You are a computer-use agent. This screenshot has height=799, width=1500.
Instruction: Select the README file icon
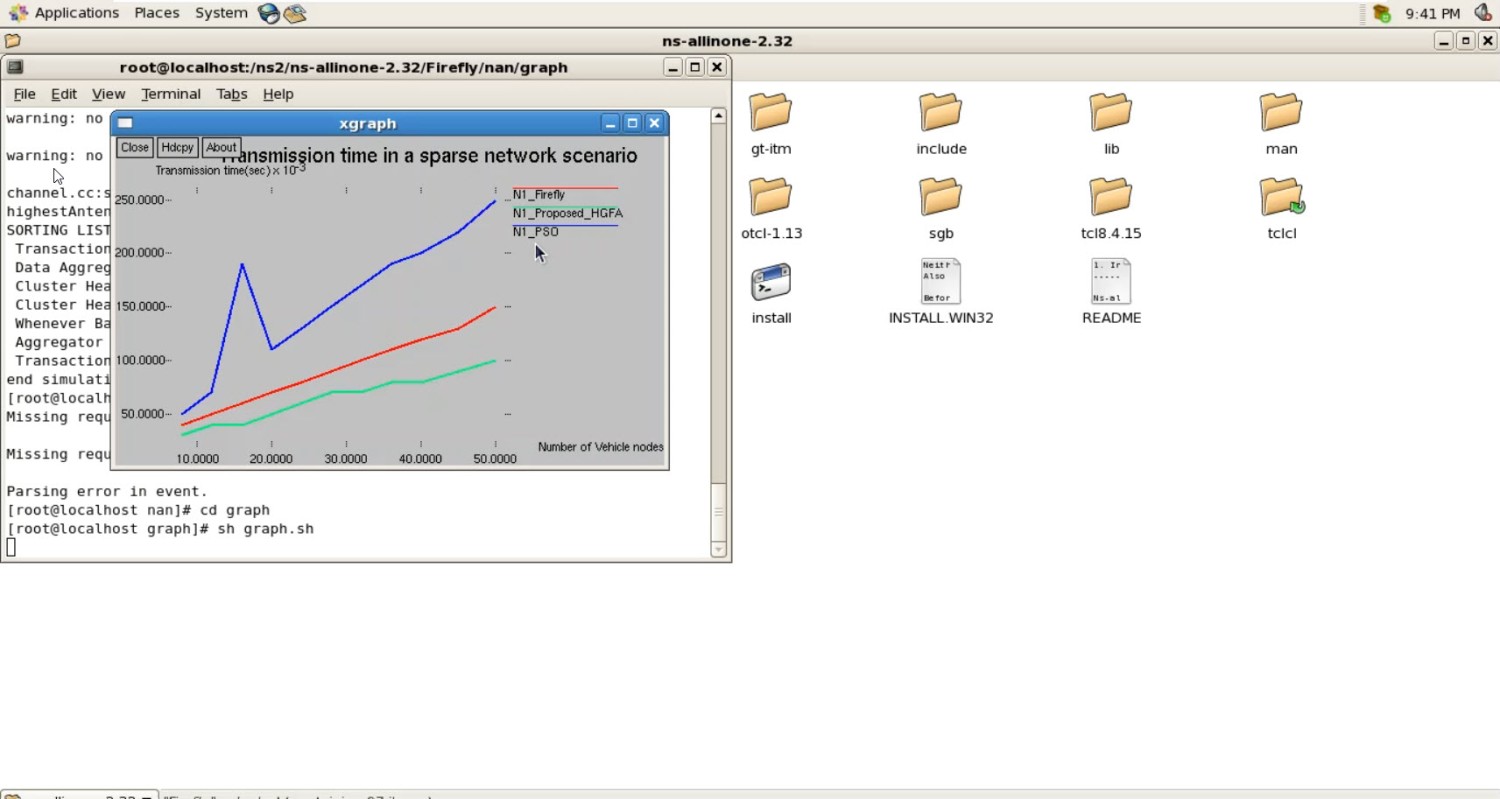pos(1111,282)
